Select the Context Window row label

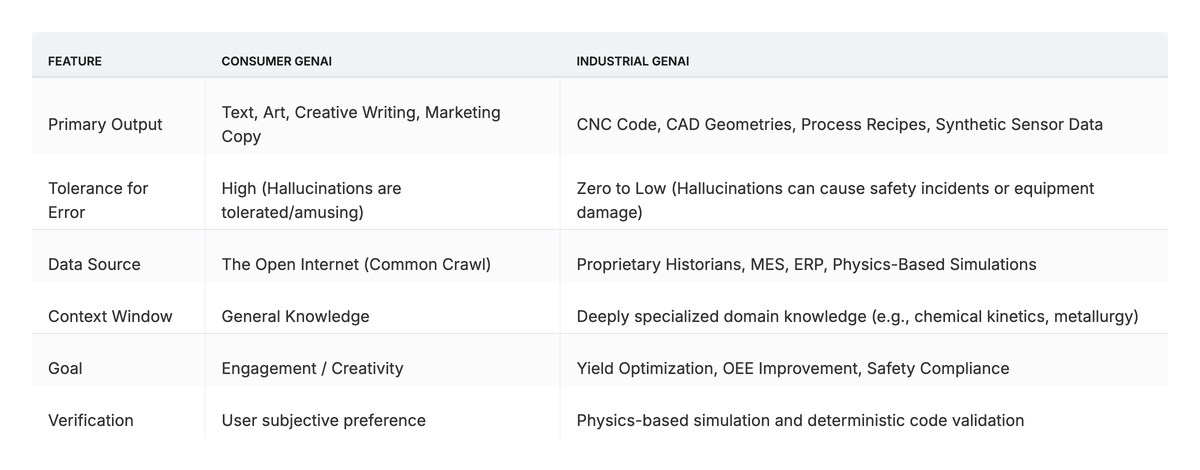pos(110,316)
